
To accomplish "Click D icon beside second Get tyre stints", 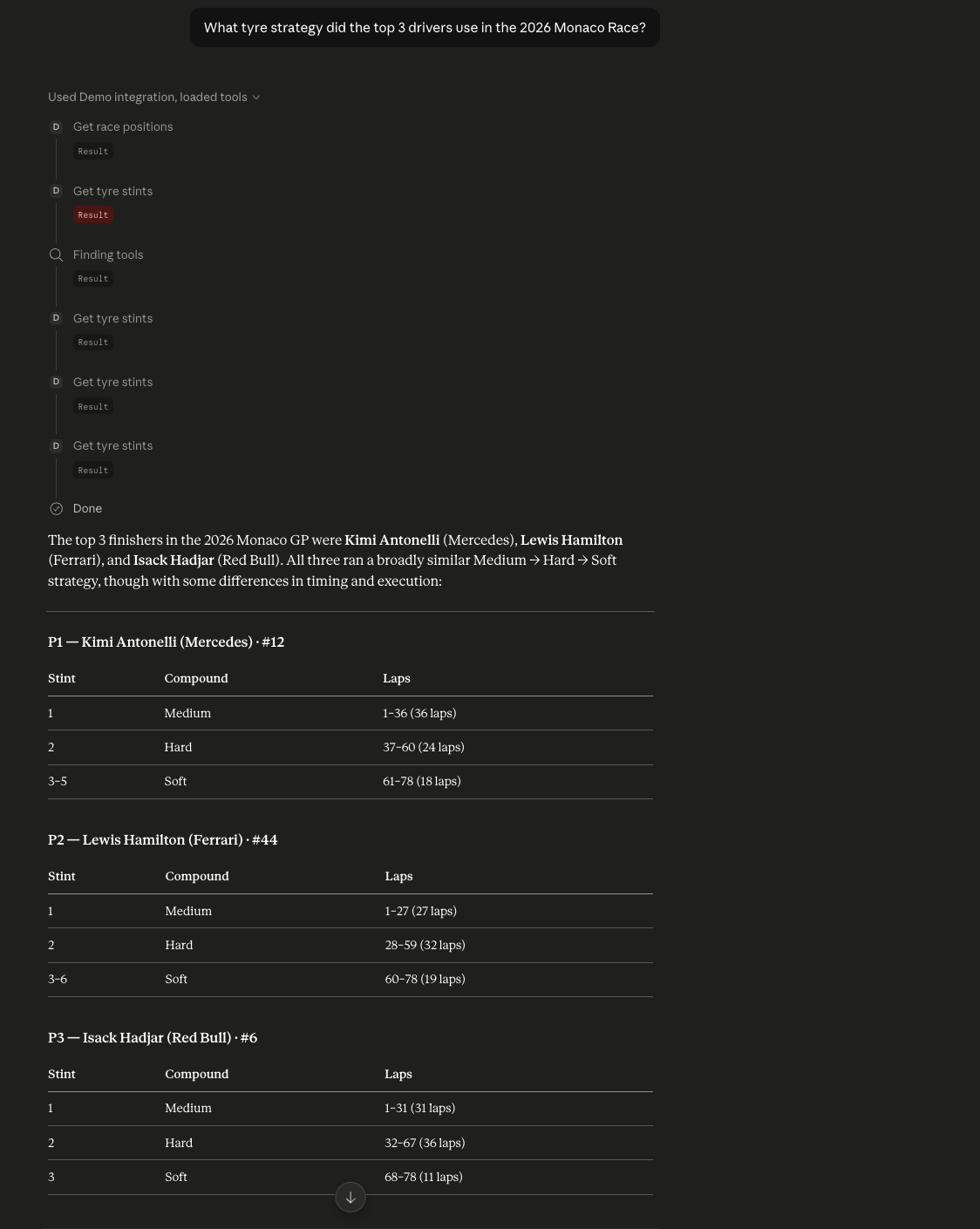I will (57, 318).
